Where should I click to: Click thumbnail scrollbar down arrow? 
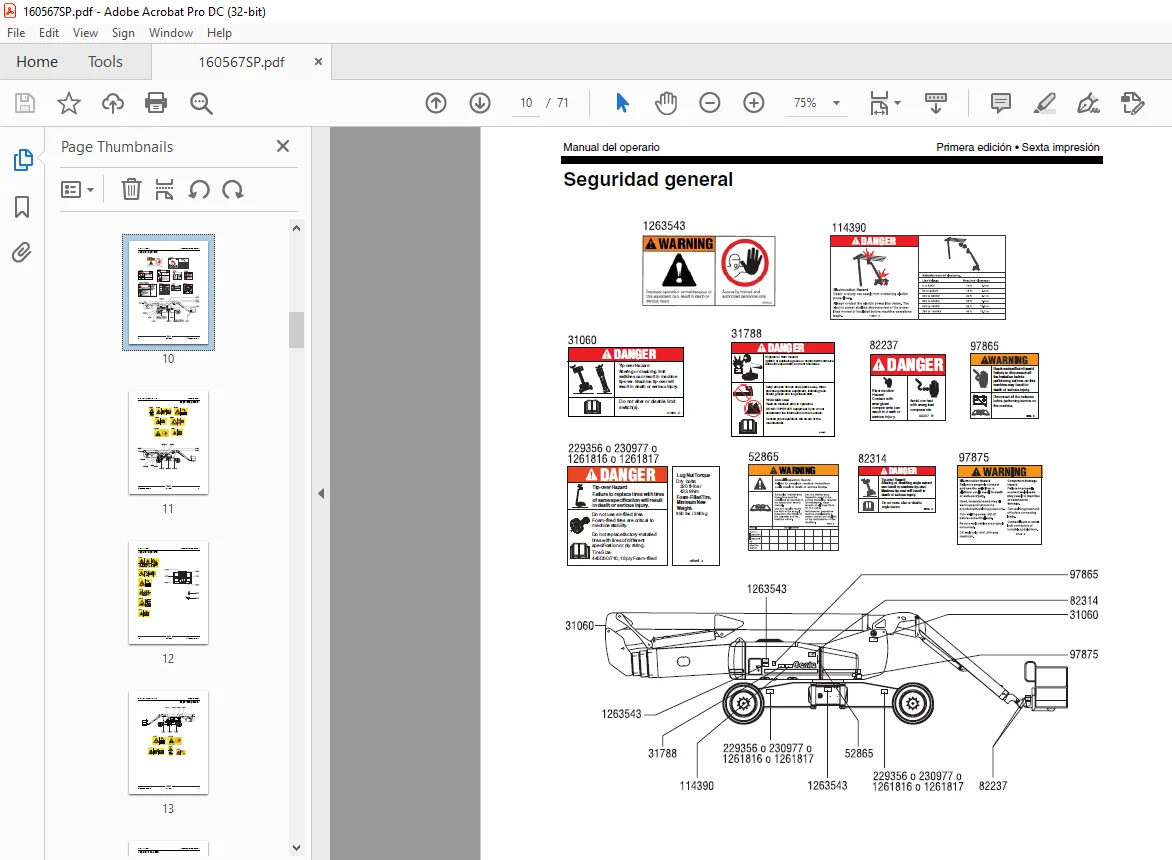pos(297,847)
